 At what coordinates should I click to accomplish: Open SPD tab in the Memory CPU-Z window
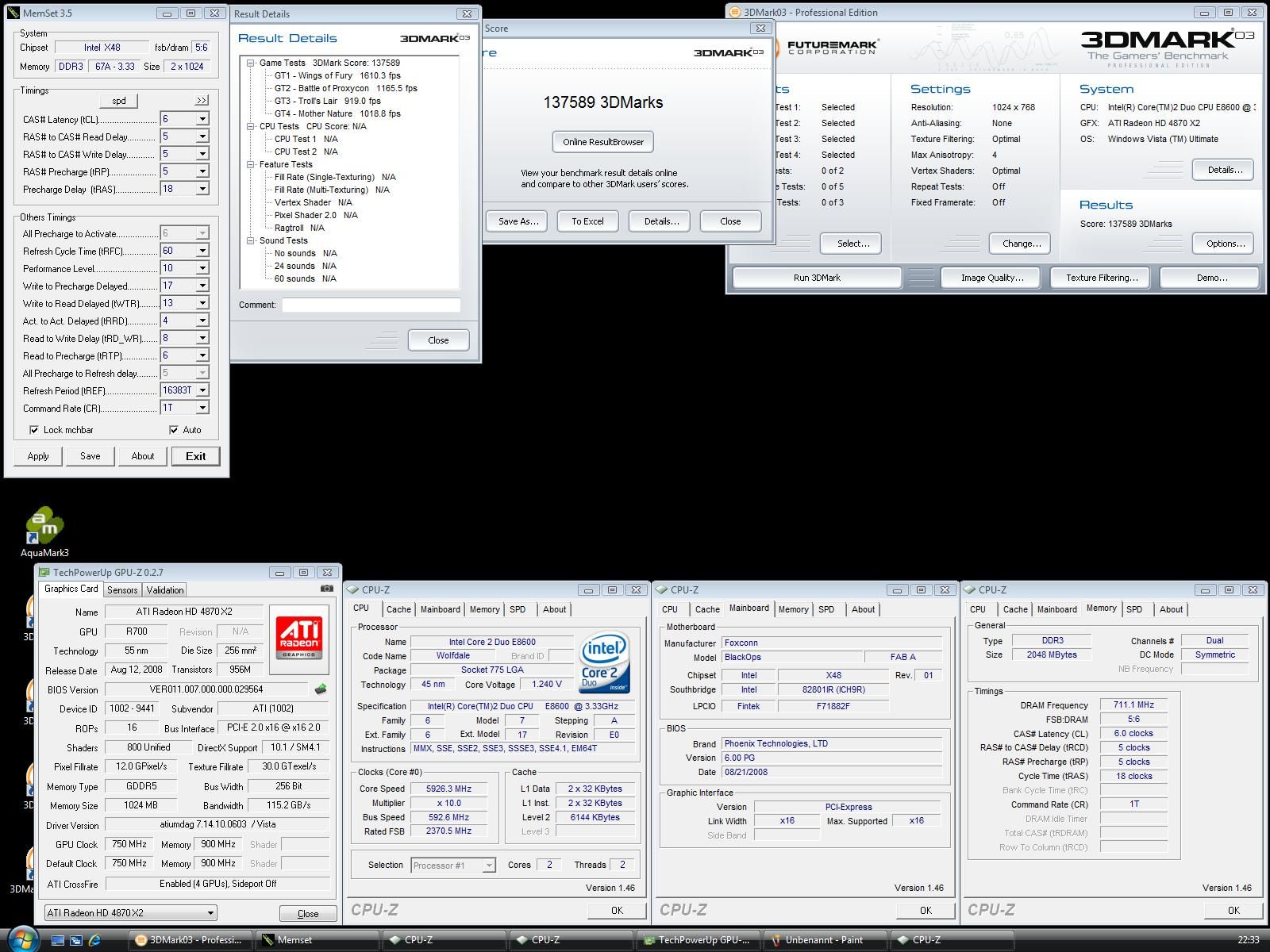1134,609
